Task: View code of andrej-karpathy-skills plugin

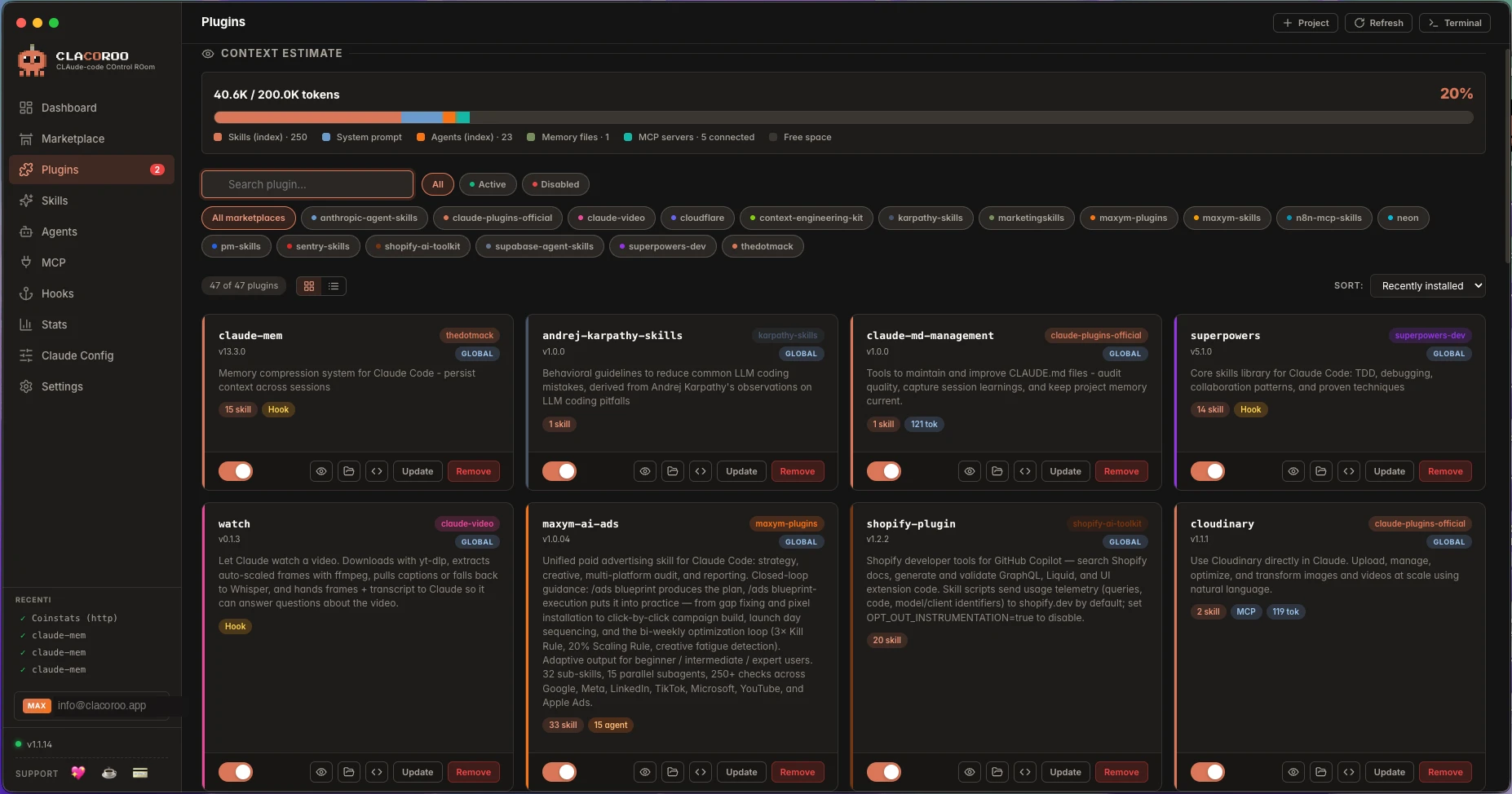Action: click(701, 471)
